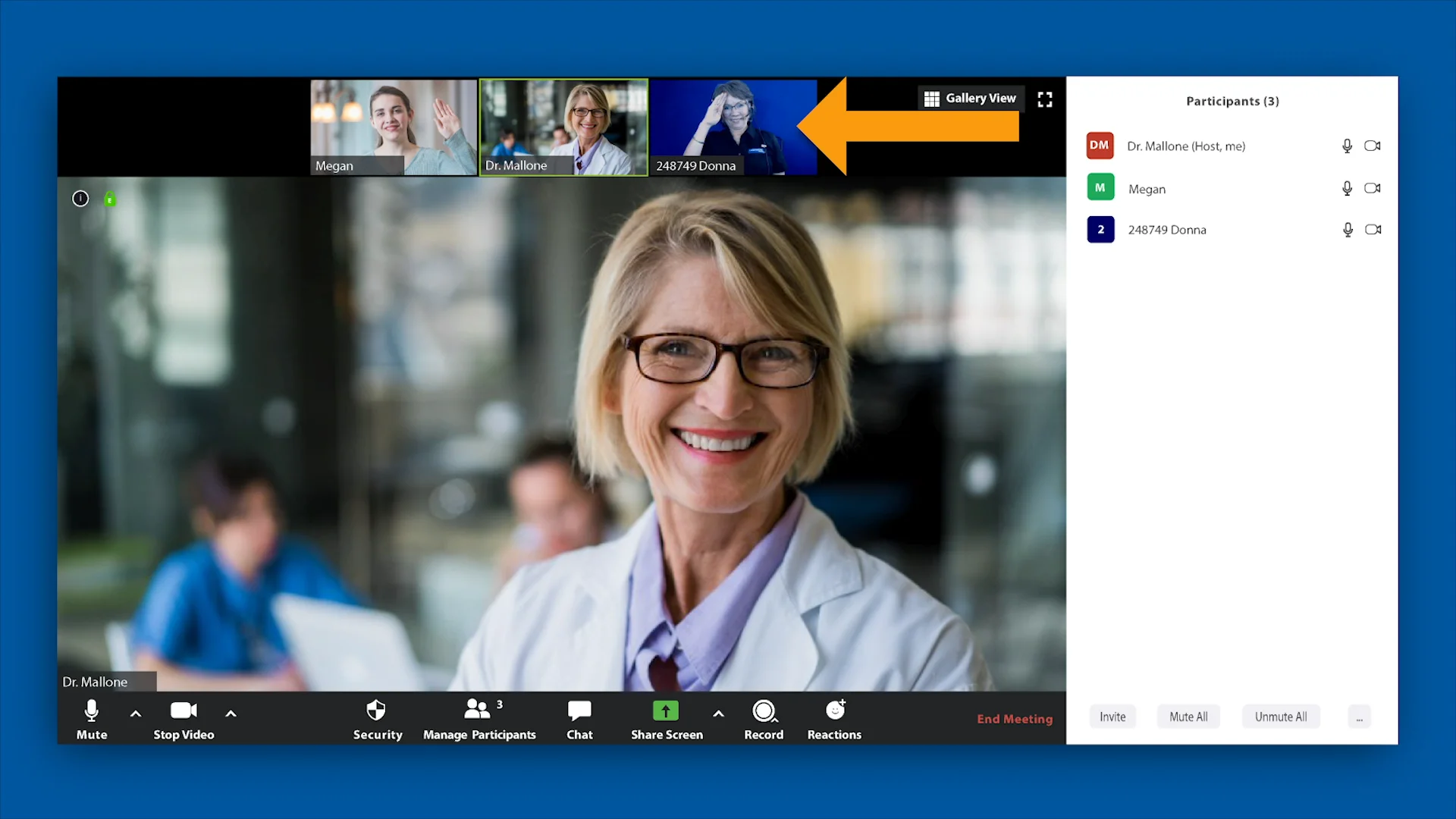This screenshot has height=819, width=1456.
Task: Open video settings chevron next to Stop Video
Action: [x=231, y=714]
